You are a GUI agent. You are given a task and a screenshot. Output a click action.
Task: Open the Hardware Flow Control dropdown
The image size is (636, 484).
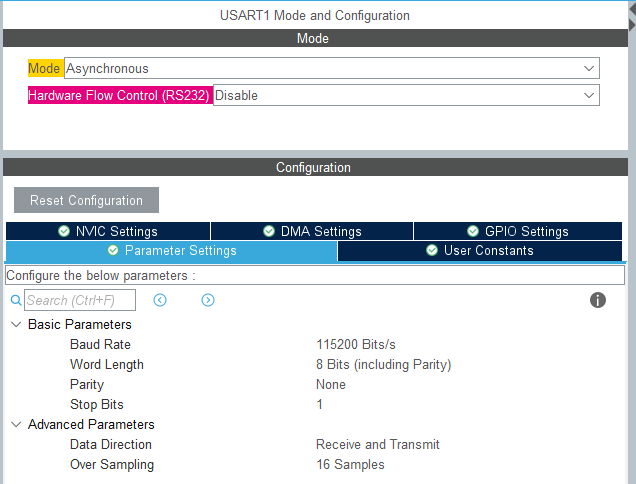tap(406, 95)
